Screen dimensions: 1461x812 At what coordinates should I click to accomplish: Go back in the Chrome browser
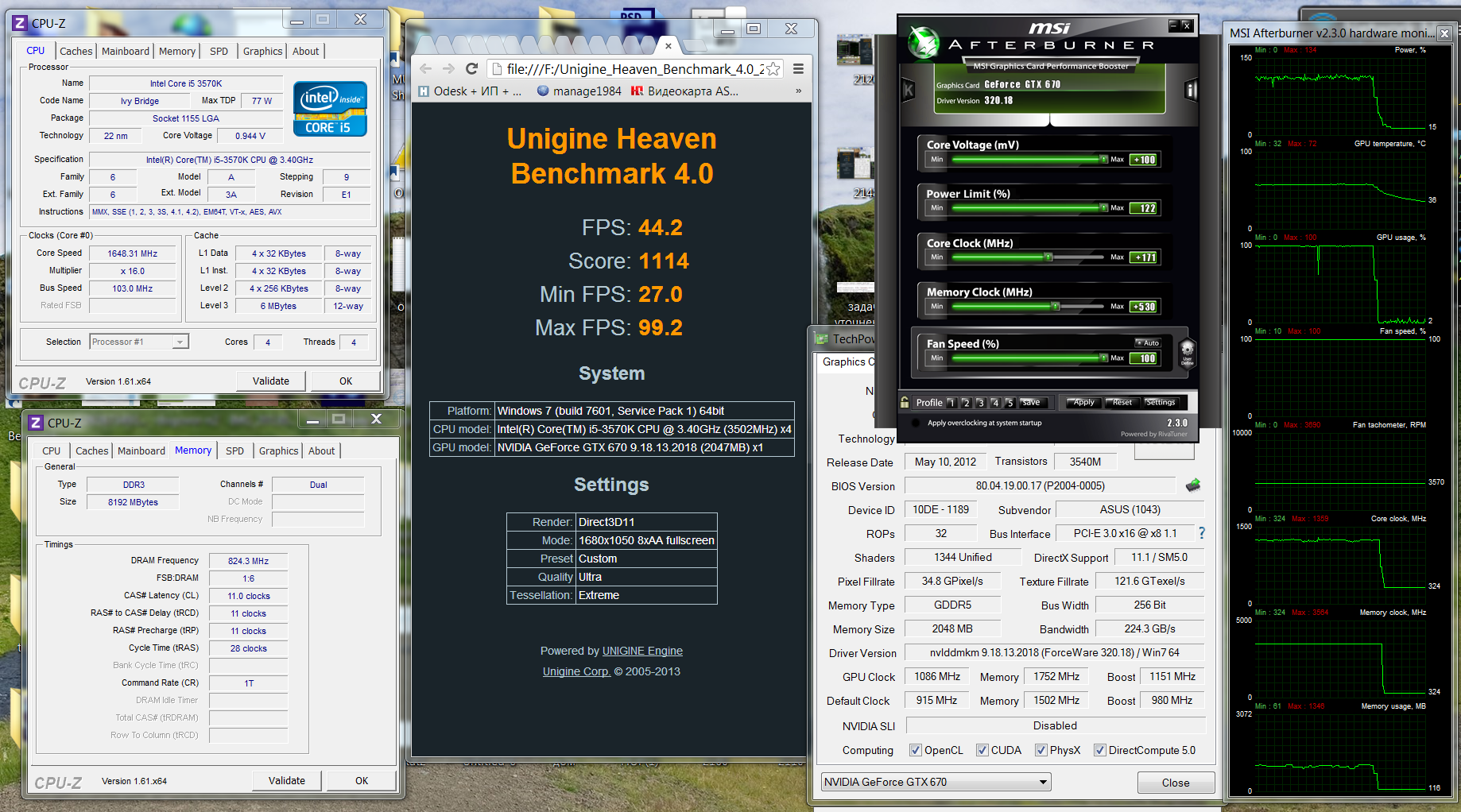pyautogui.click(x=426, y=69)
